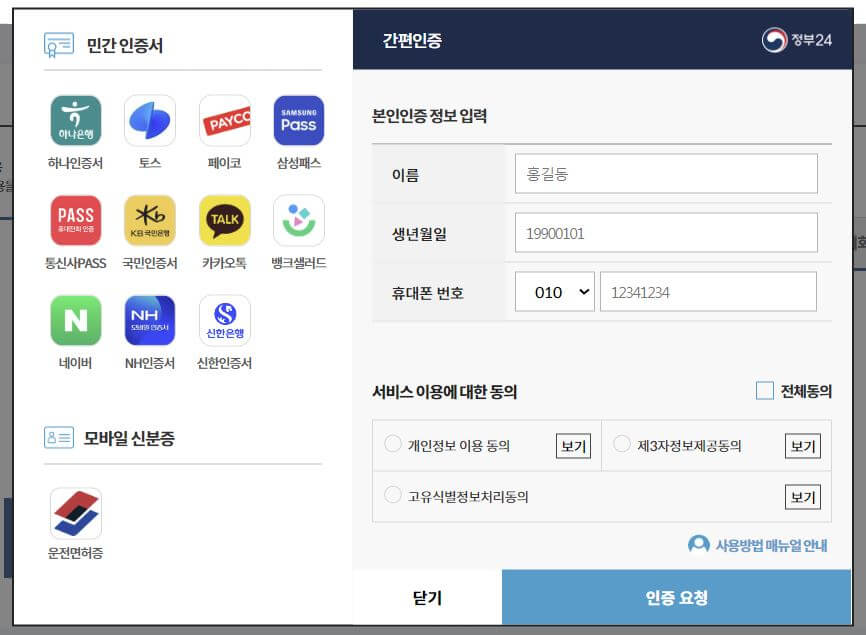Select the 제3자정보제공동의 radio button

[622, 444]
